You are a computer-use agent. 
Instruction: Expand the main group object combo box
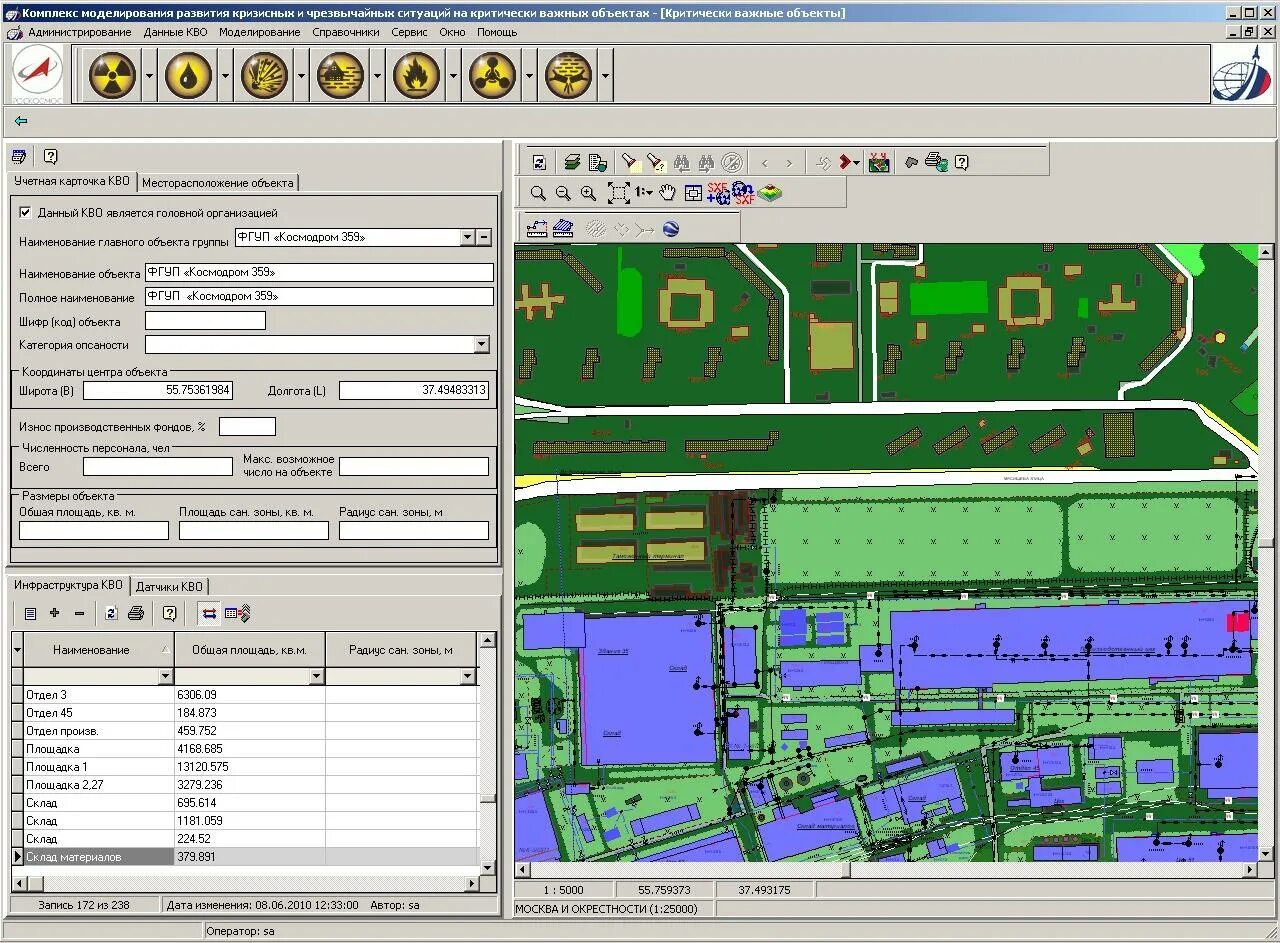pos(467,237)
